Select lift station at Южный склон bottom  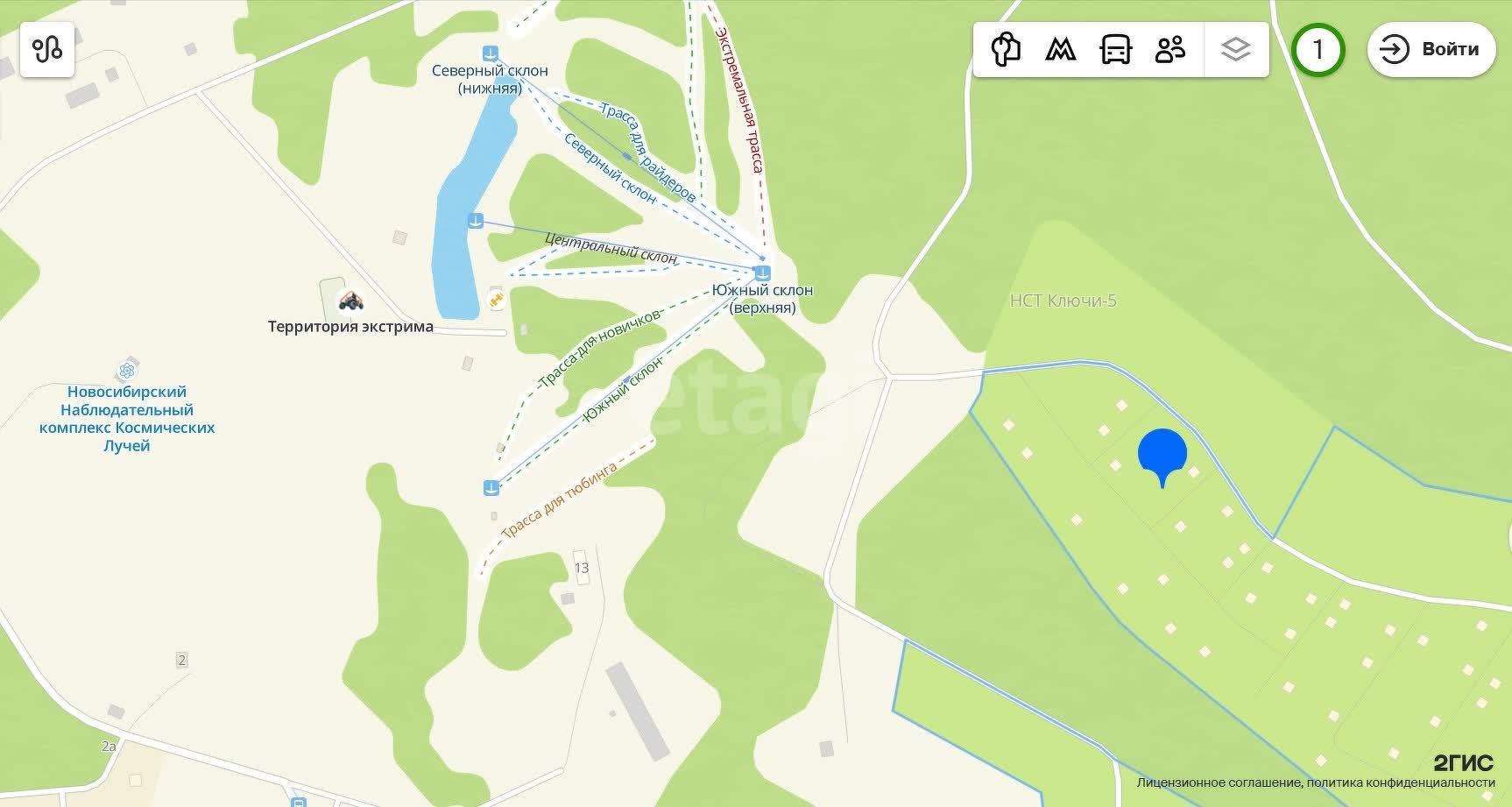[491, 487]
